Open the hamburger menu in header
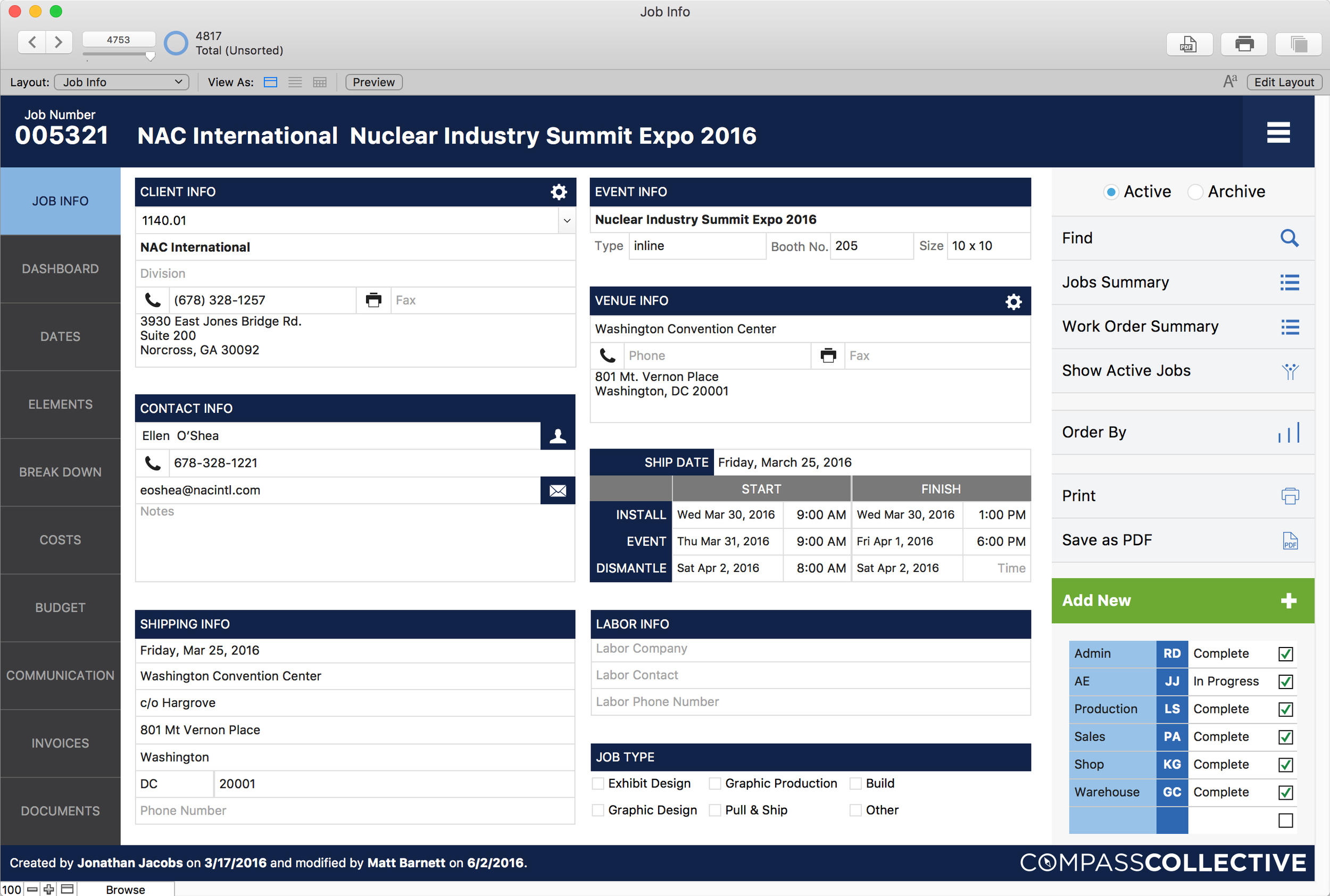This screenshot has height=896, width=1330. tap(1277, 133)
